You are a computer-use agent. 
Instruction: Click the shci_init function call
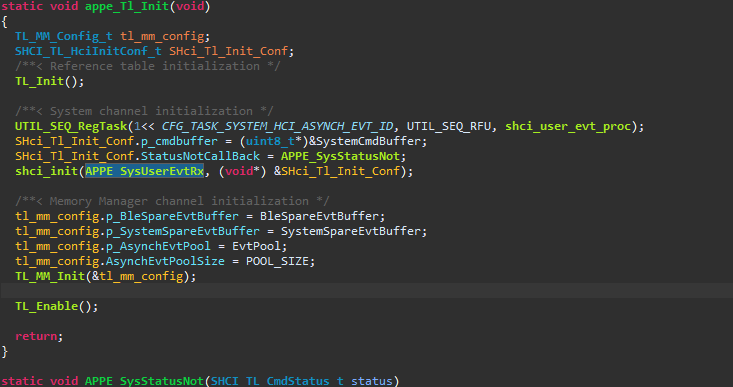[x=46, y=171]
